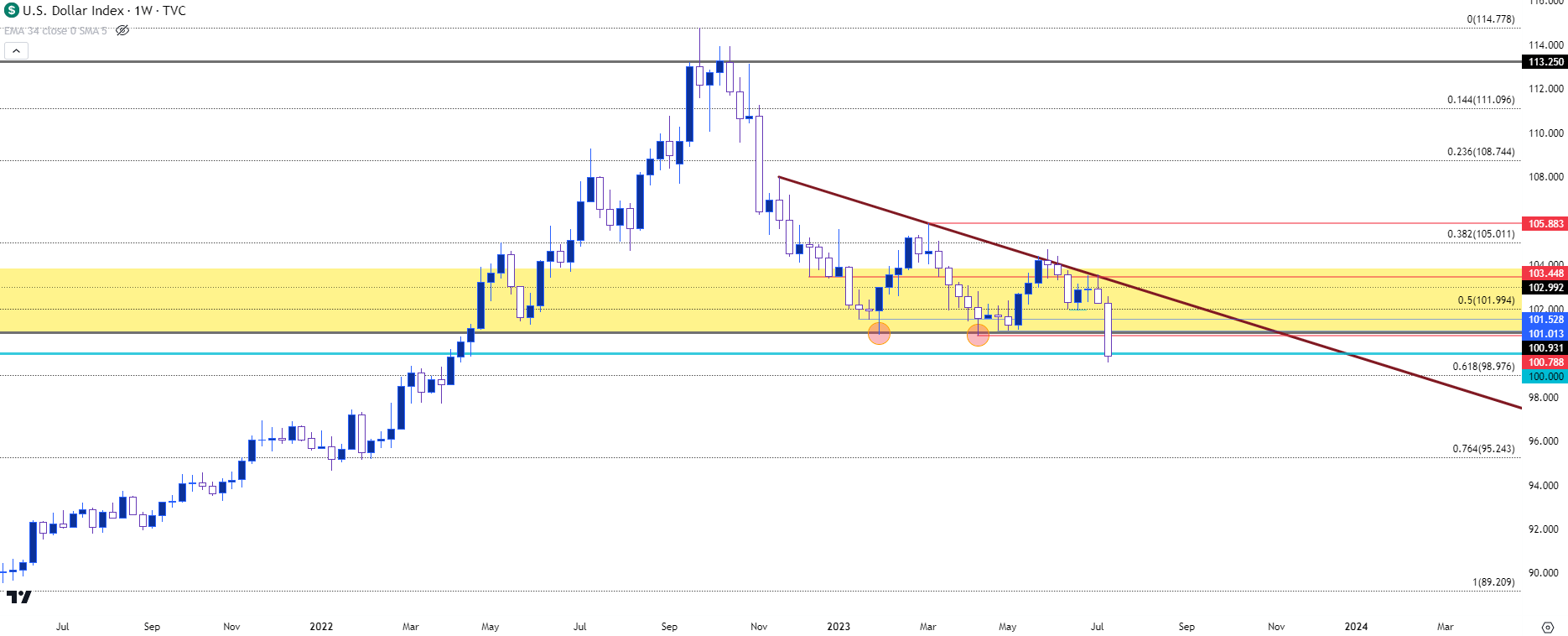Click the 96.000 price axis tick
This screenshot has height=636, width=1568.
(x=1544, y=441)
